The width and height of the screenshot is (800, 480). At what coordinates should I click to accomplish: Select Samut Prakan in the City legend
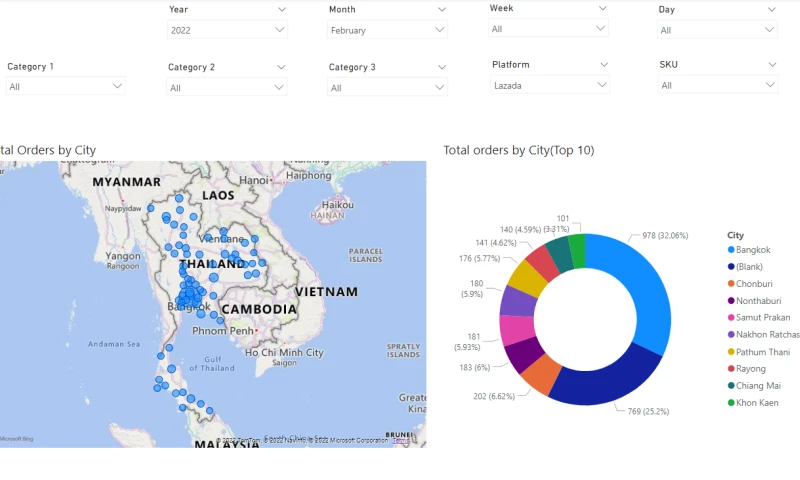coord(759,317)
